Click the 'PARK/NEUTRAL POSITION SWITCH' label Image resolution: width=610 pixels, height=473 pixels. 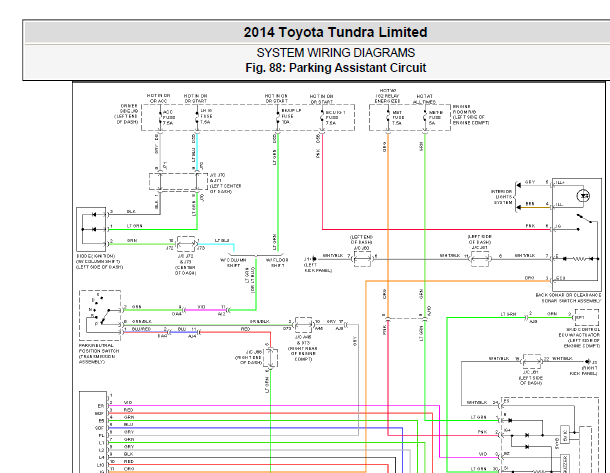pos(99,353)
